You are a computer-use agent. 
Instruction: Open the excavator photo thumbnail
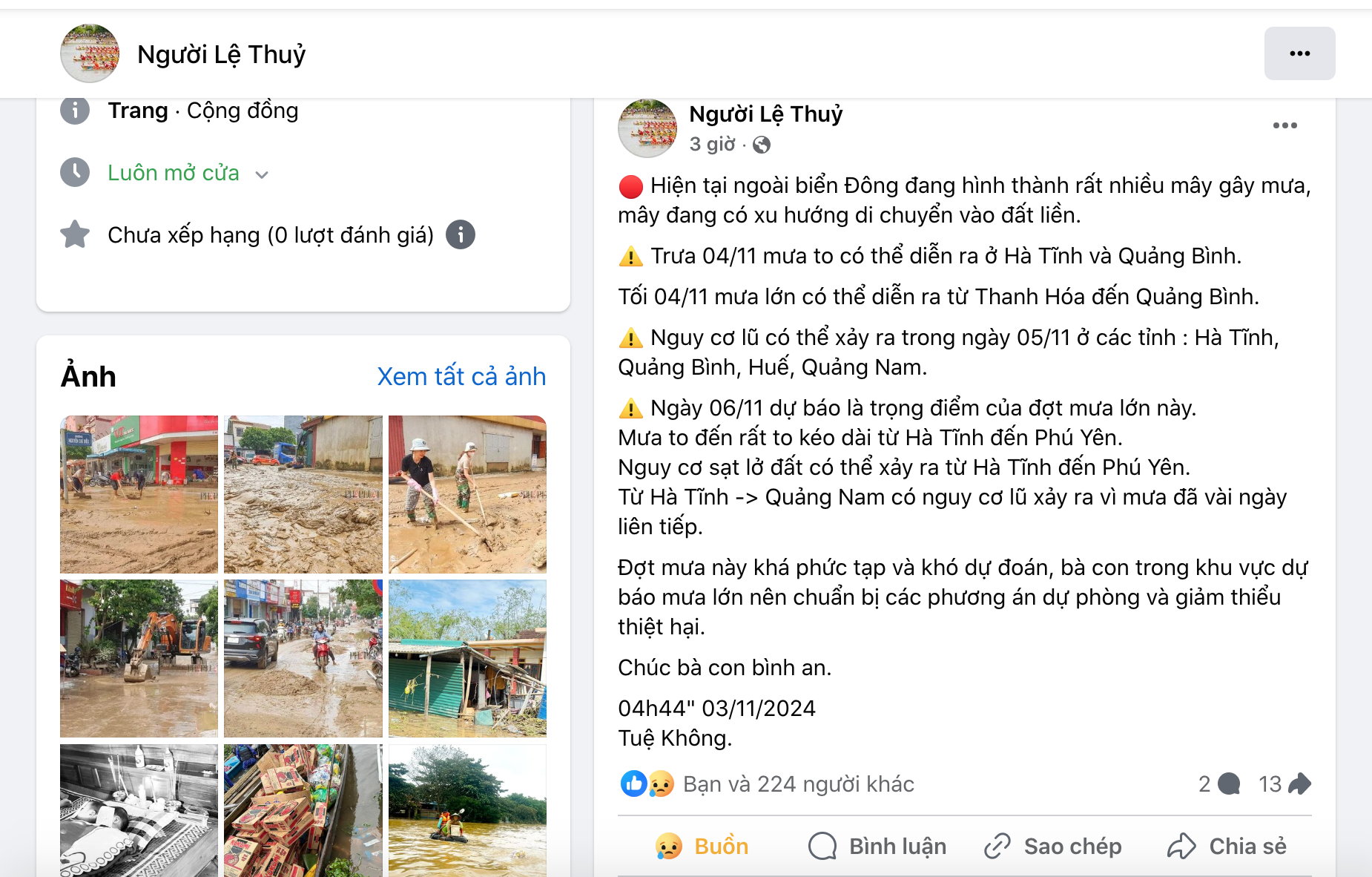coord(139,659)
